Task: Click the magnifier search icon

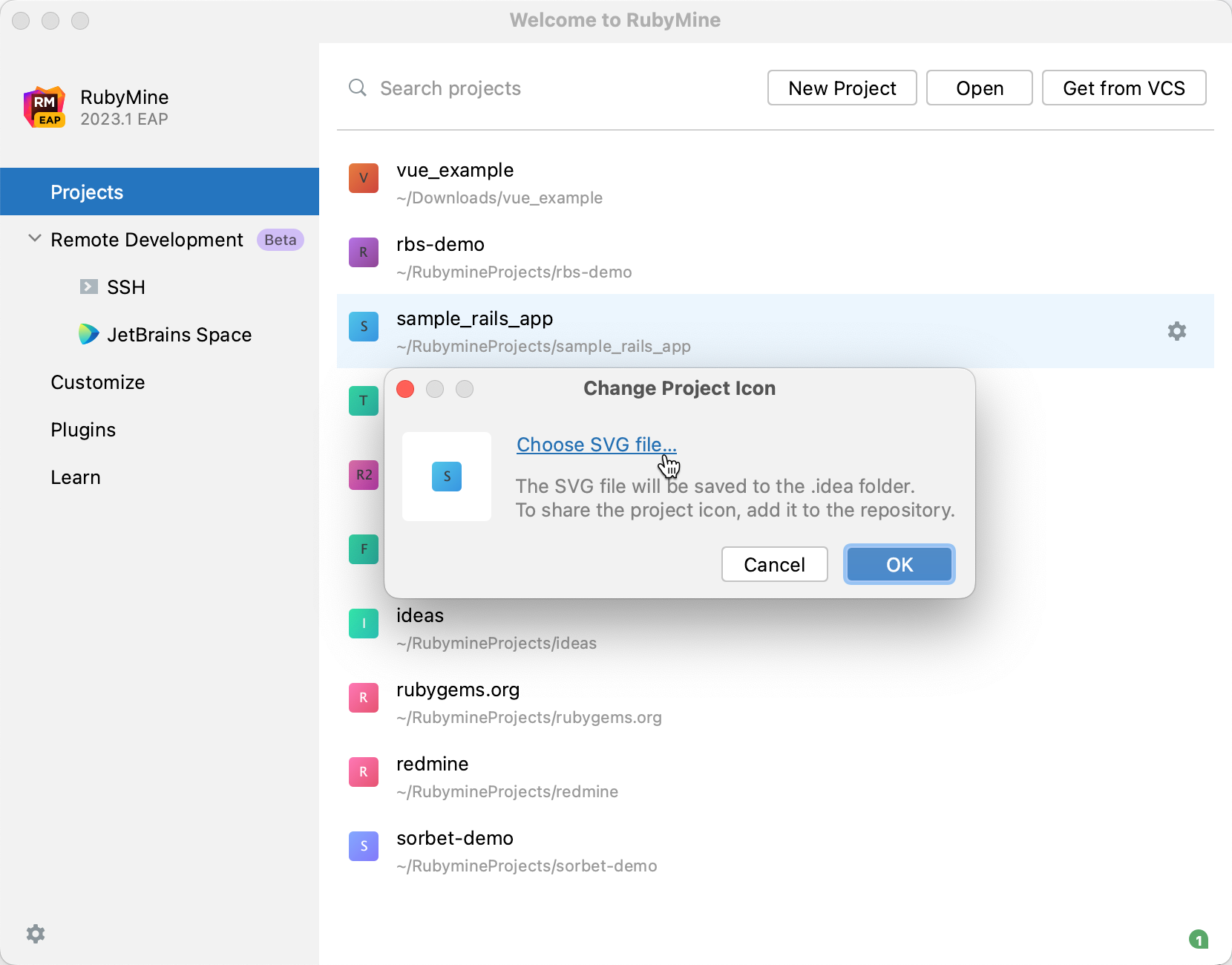Action: 358,88
